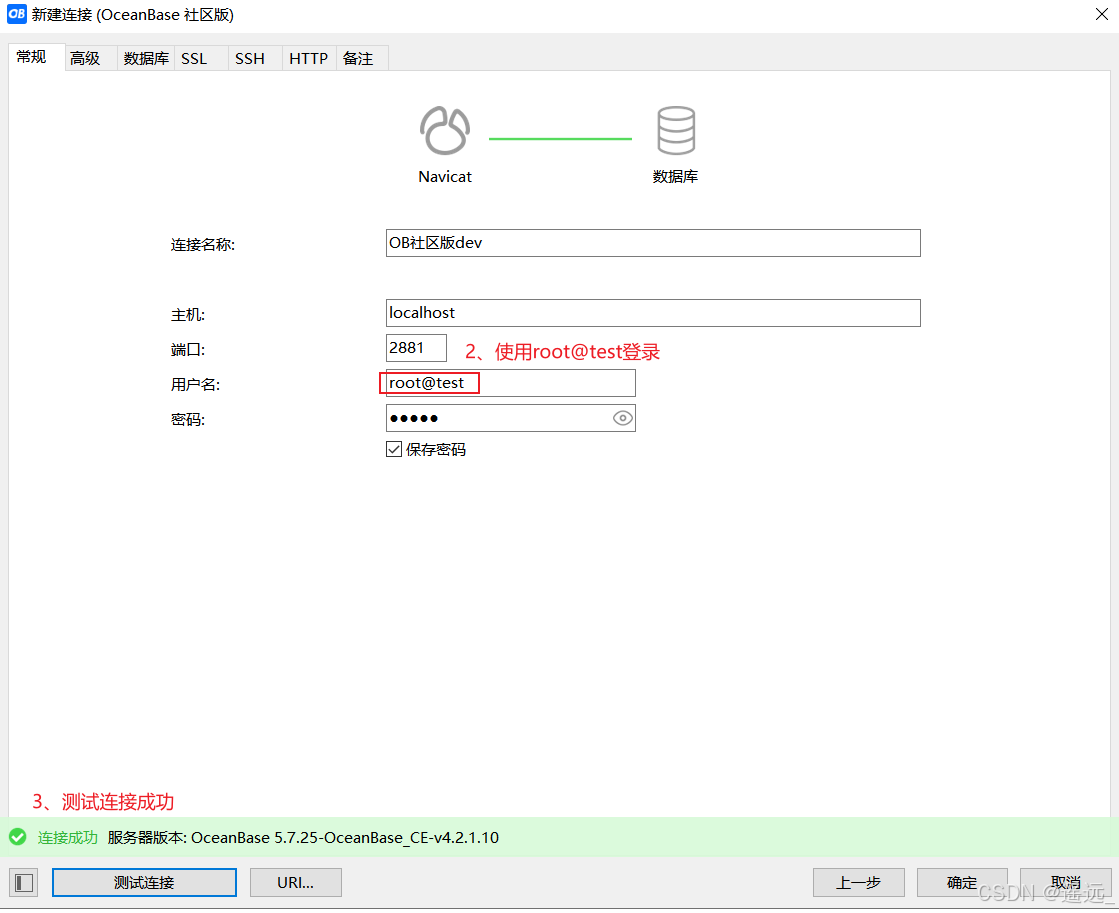Viewport: 1119px width, 913px height.
Task: Click the green connection success check icon
Action: click(x=18, y=837)
